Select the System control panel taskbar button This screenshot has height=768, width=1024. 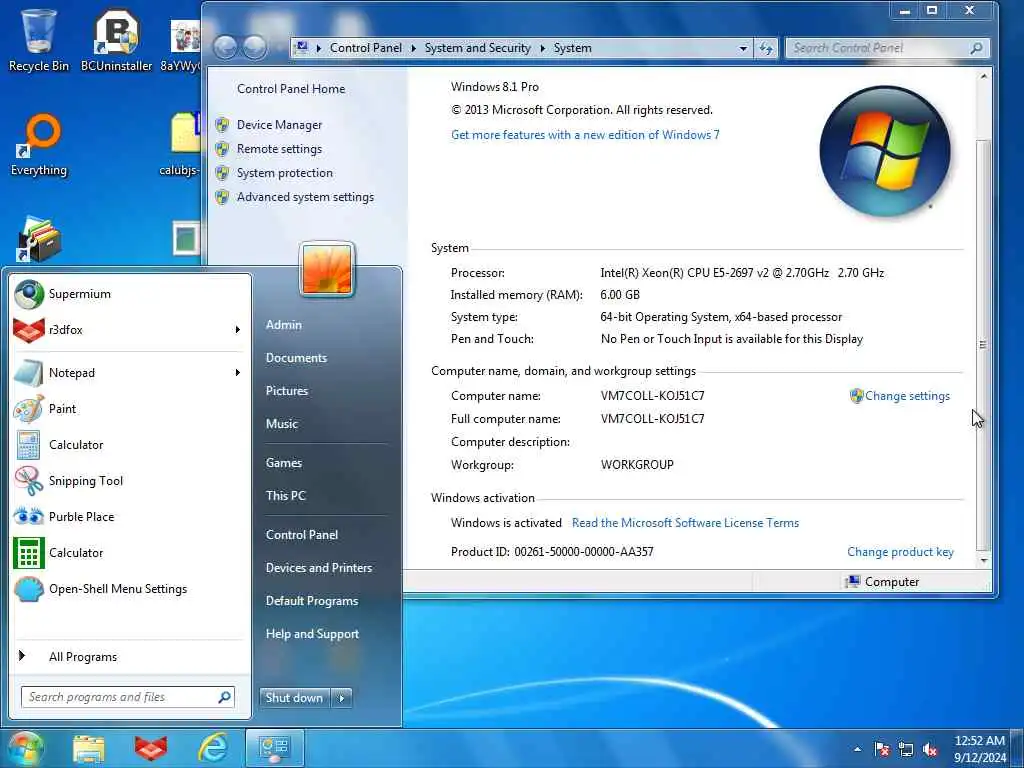[x=274, y=748]
